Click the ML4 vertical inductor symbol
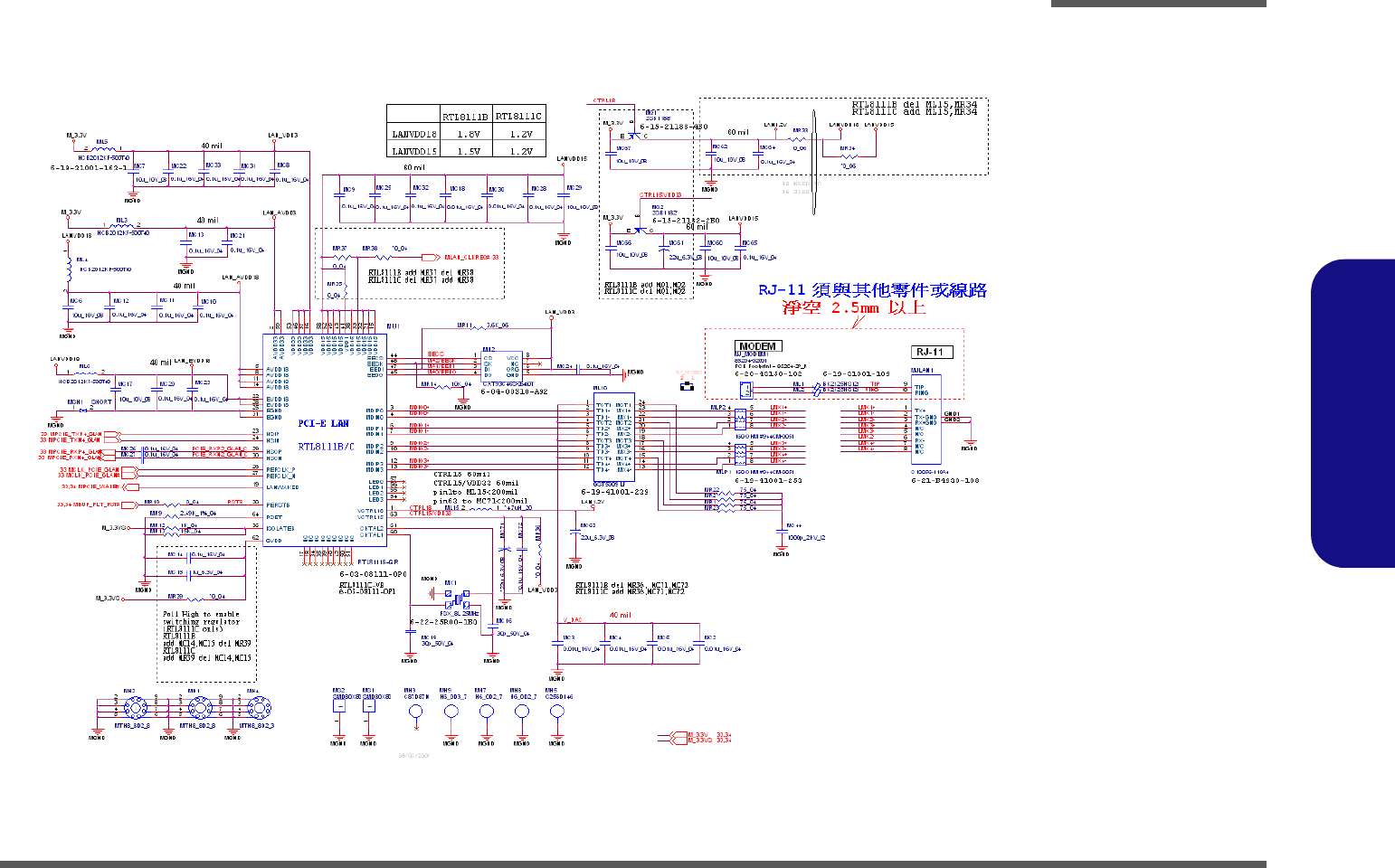The width and height of the screenshot is (1395, 868). click(x=69, y=269)
